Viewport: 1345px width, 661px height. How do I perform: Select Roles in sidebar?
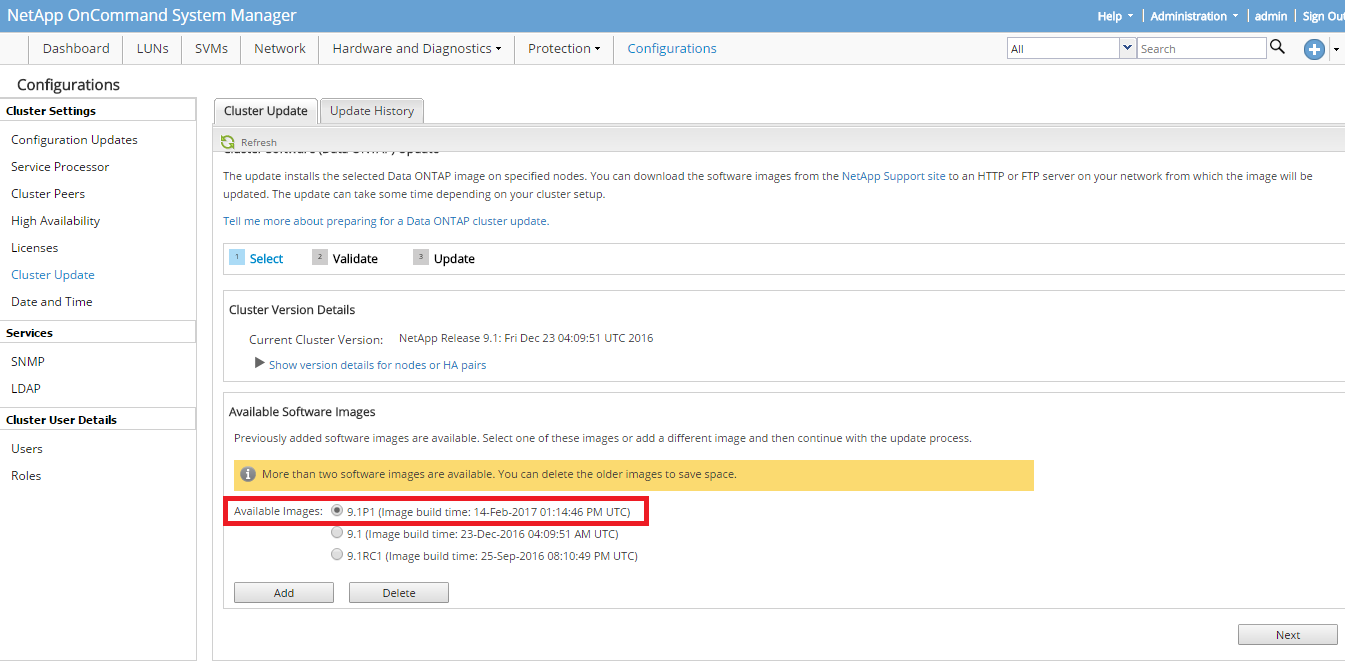26,476
